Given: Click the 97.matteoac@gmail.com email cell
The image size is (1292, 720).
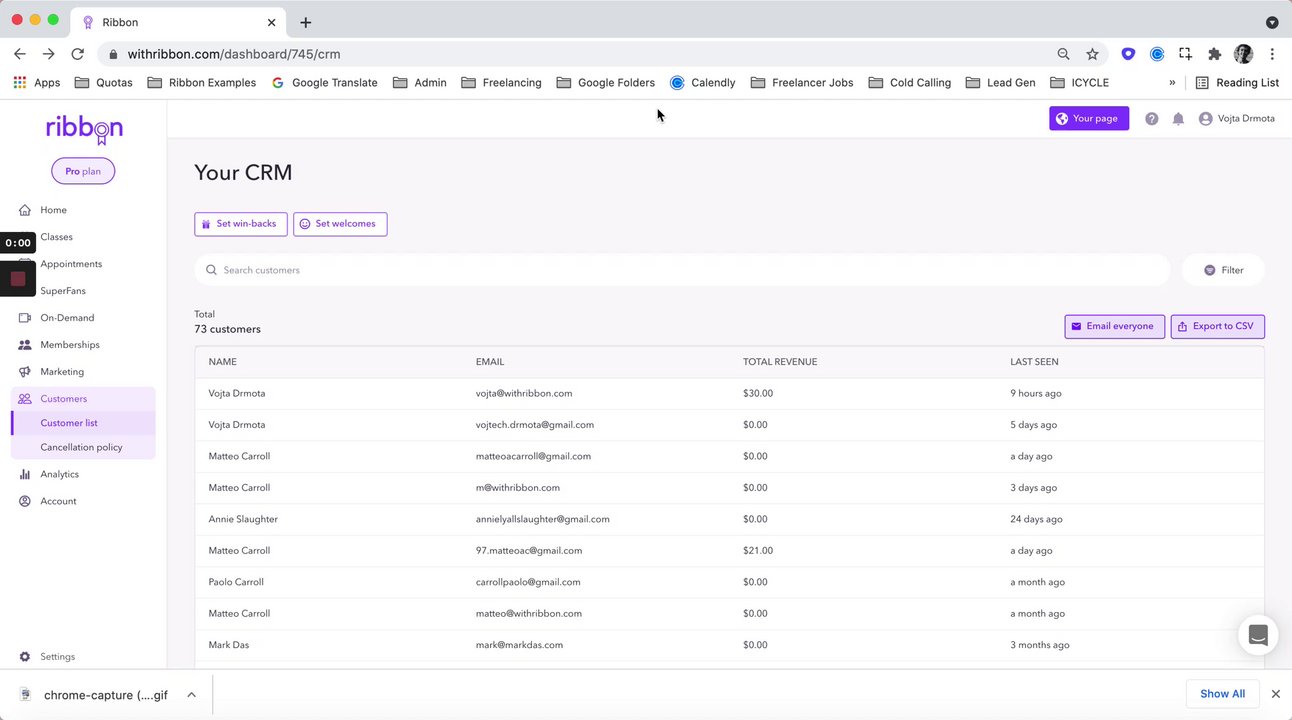Looking at the screenshot, I should (x=529, y=551).
